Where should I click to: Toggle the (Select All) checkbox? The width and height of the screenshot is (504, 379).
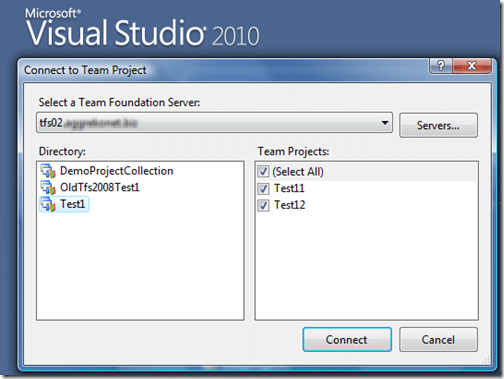[263, 172]
